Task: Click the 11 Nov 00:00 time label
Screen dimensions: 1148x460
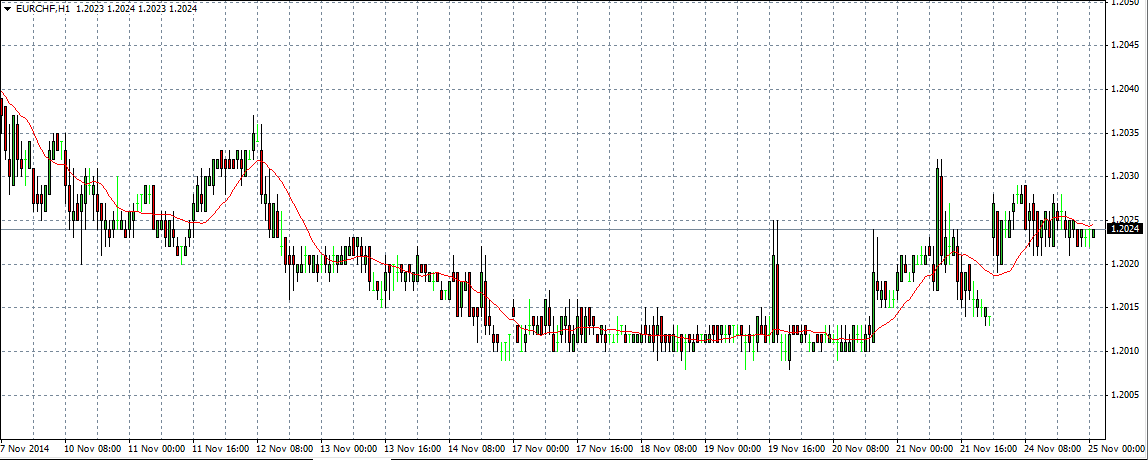Action: pyautogui.click(x=156, y=447)
